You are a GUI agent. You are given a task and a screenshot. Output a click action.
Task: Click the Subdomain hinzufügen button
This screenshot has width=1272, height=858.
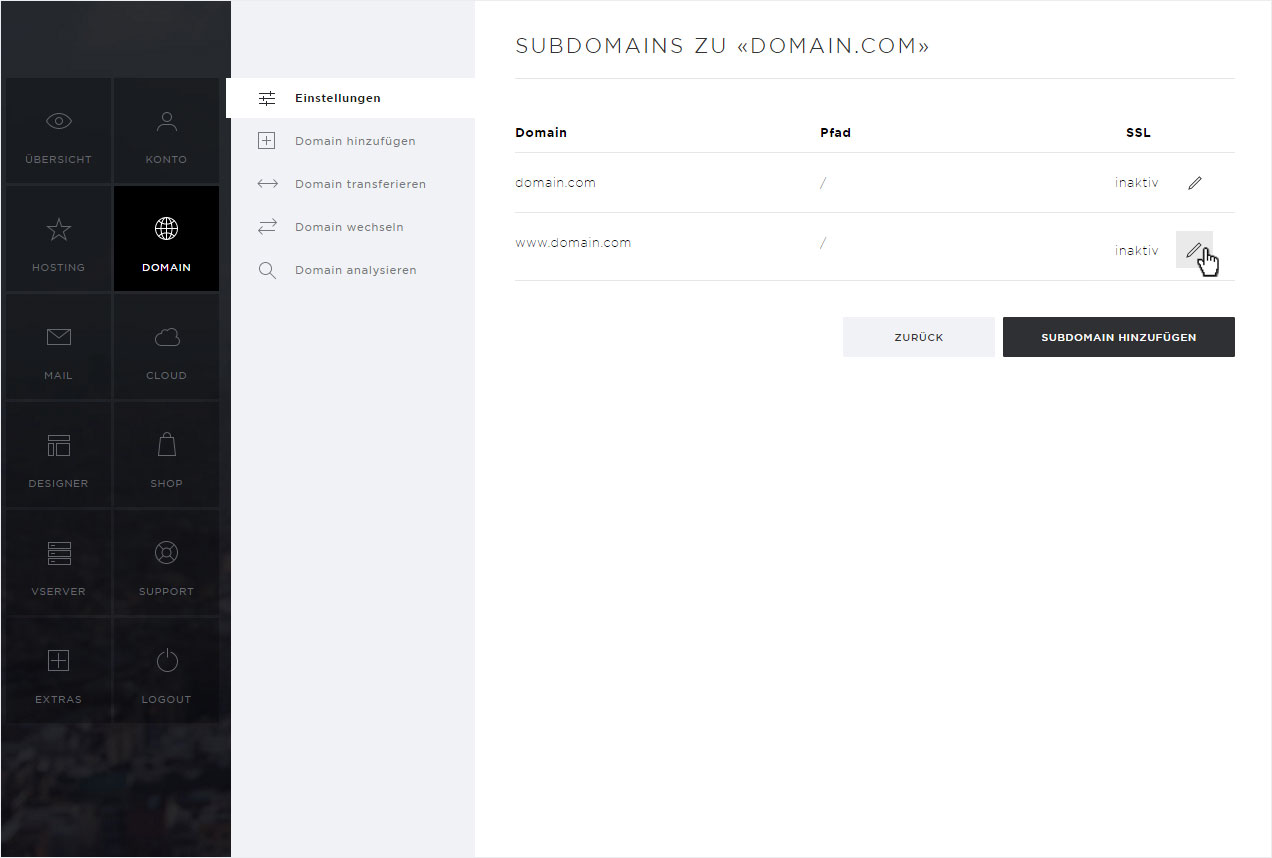pyautogui.click(x=1119, y=337)
